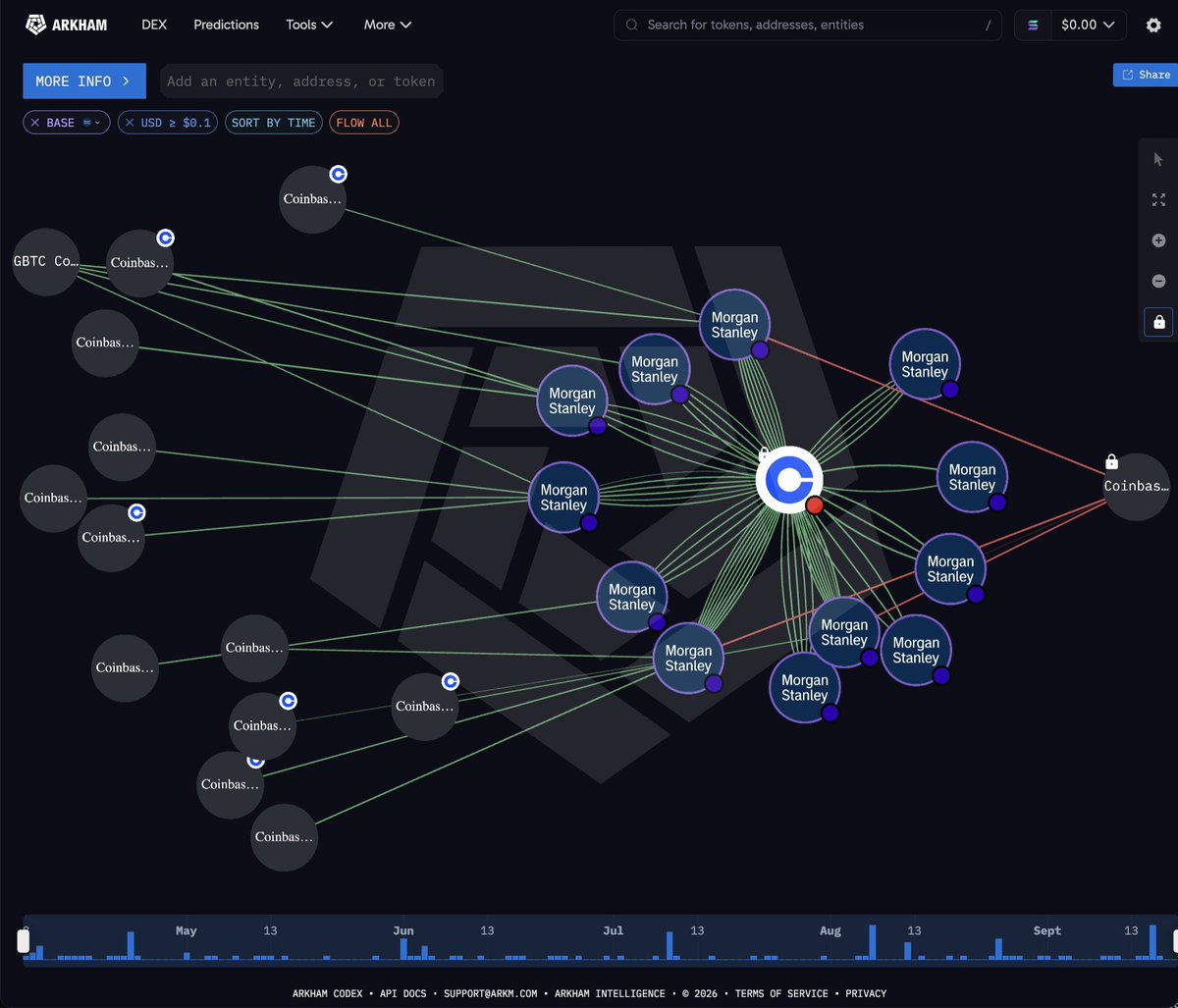
Task: Click the Jun marker on the timeline
Action: [x=403, y=930]
